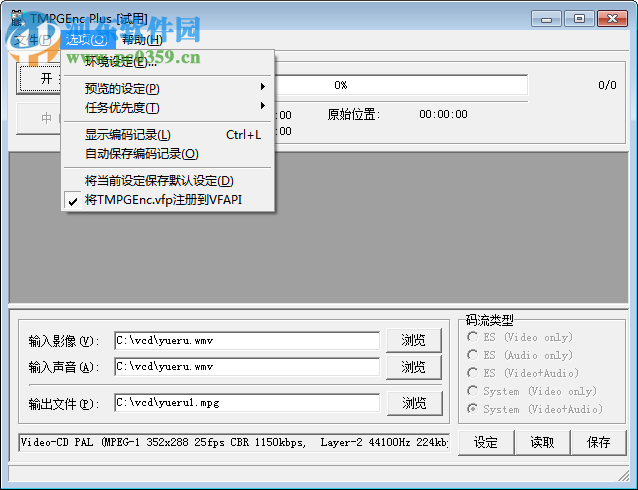Browse for 输入声音 audio file

(413, 367)
